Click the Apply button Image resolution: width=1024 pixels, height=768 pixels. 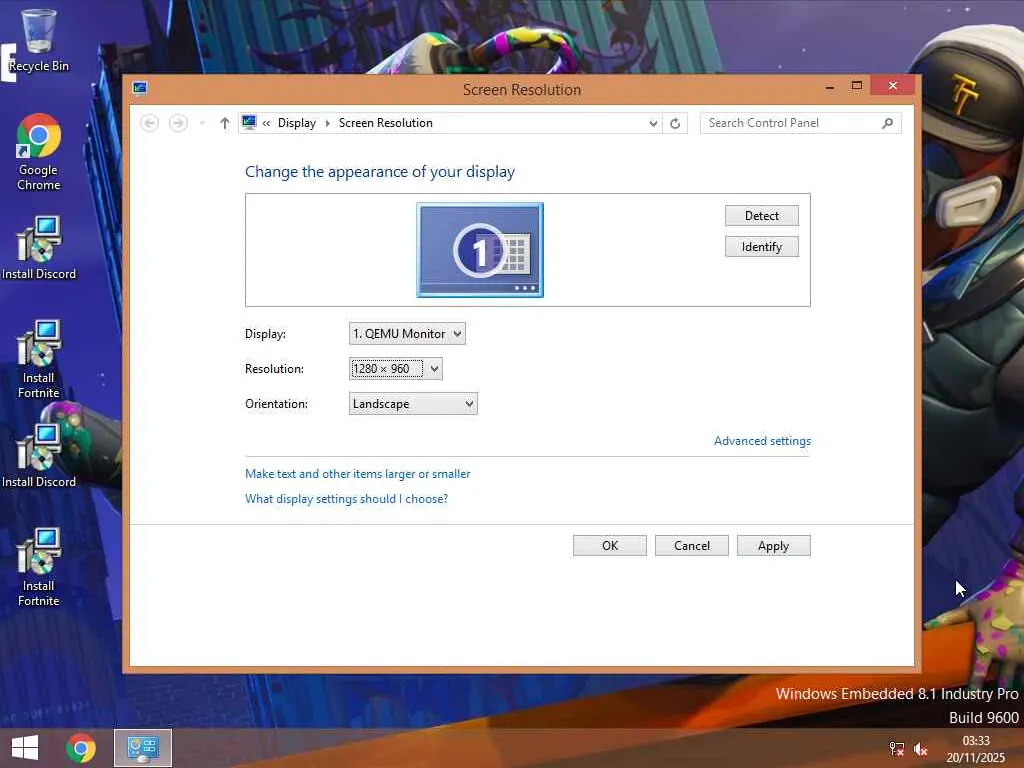point(774,546)
